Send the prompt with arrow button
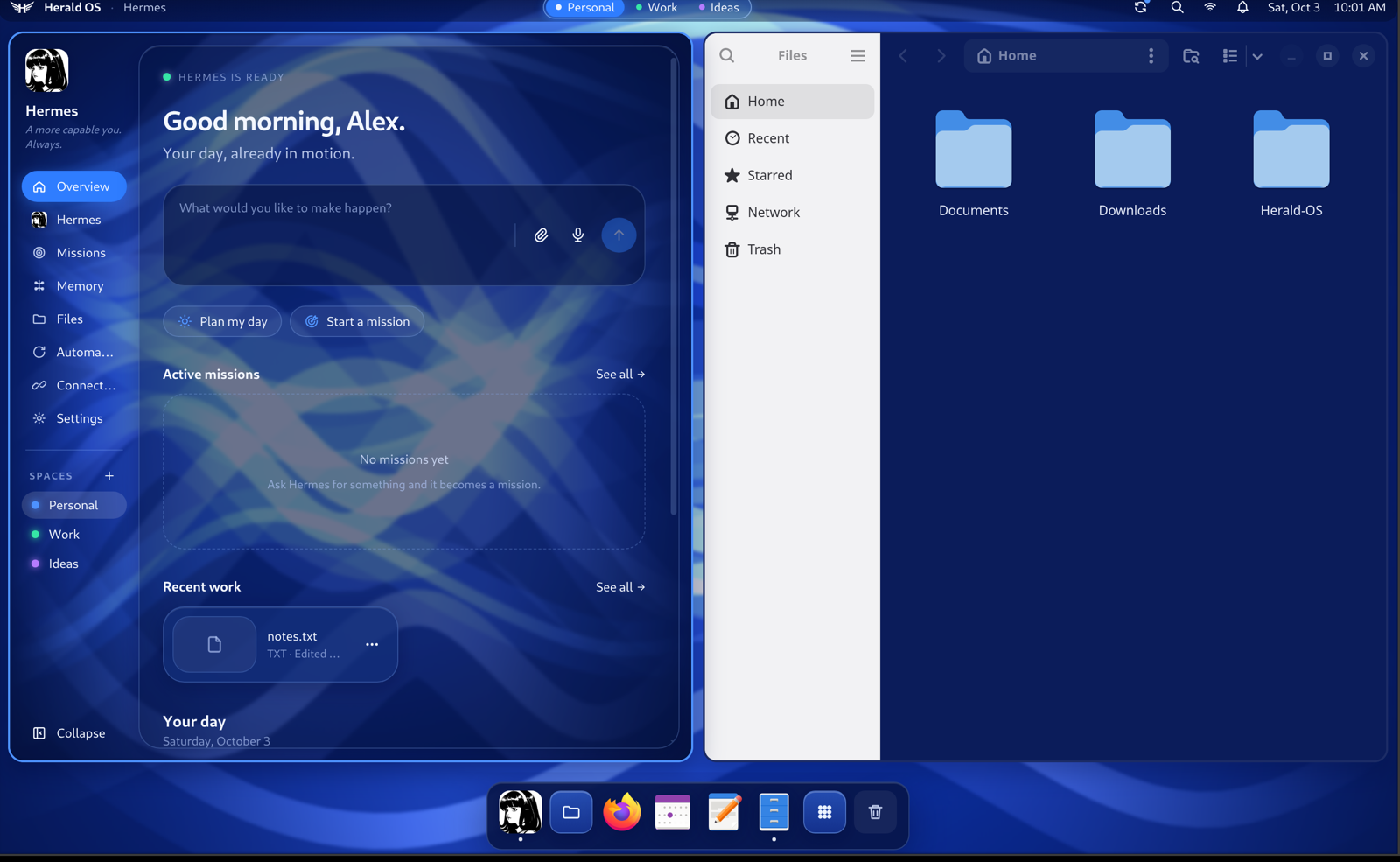 click(619, 235)
